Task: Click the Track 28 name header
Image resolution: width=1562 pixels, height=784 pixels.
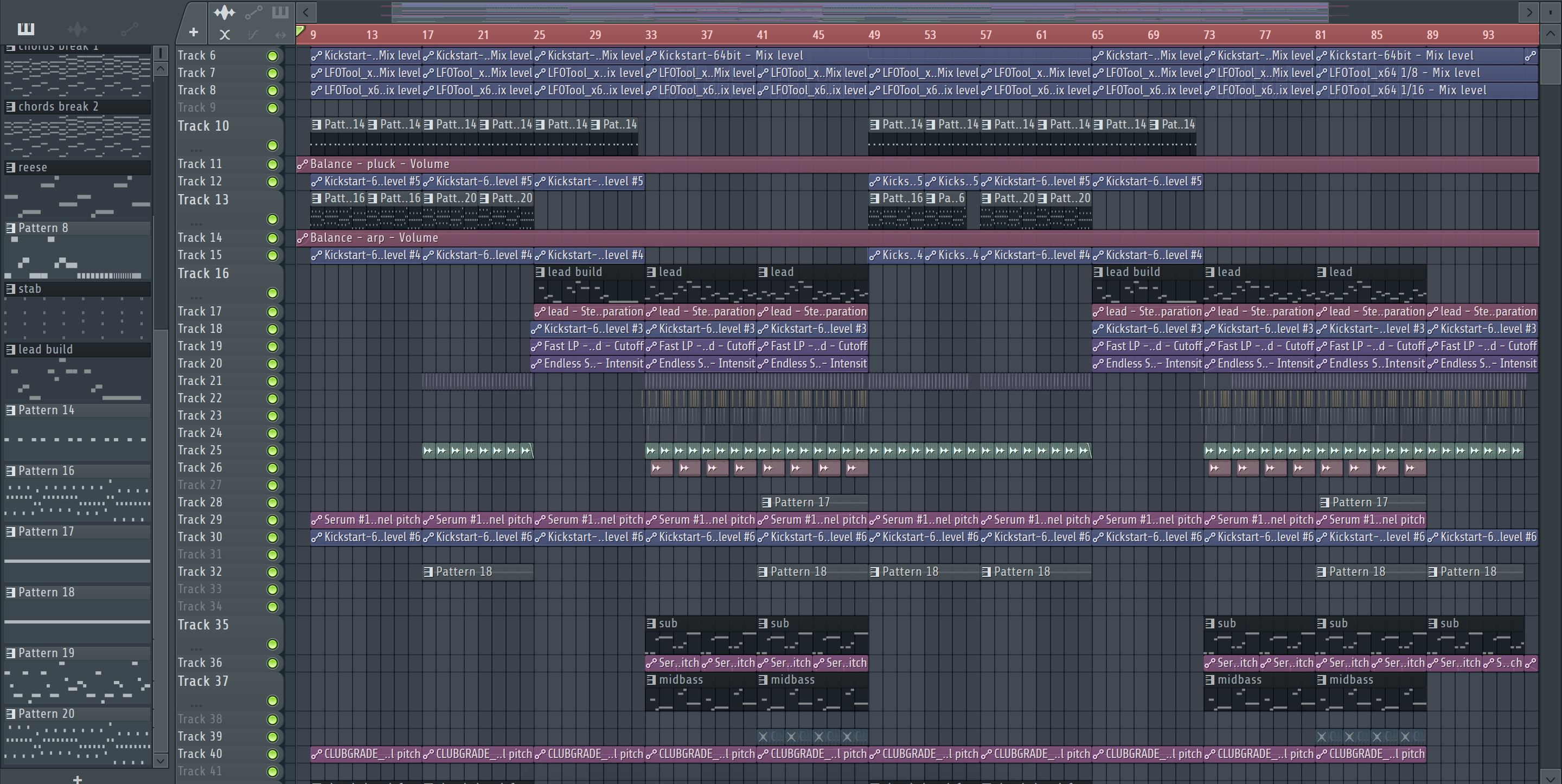Action: click(200, 502)
